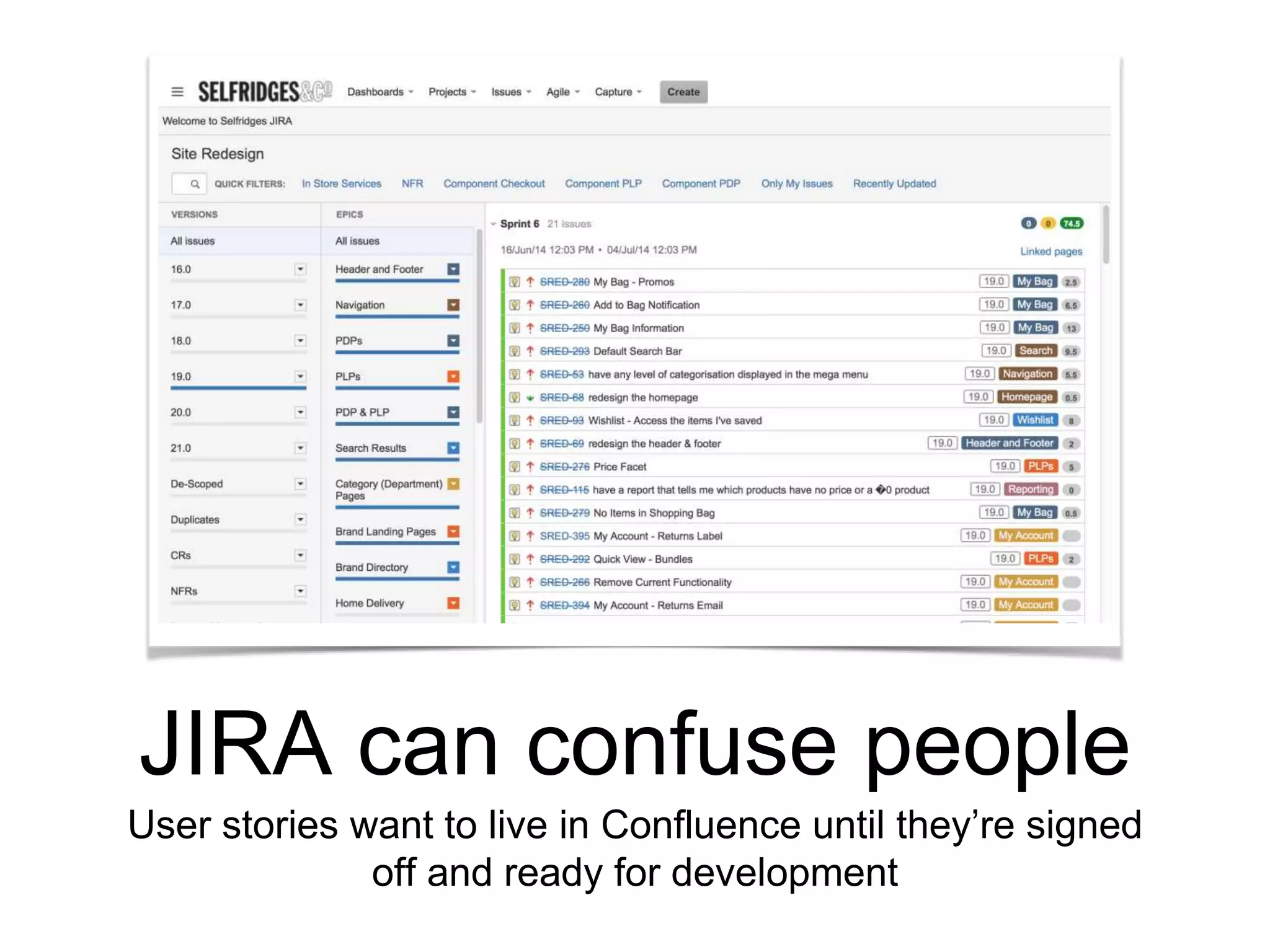The height and width of the screenshot is (952, 1270).
Task: Open issue SRED-280 My Bag - Promos
Action: (564, 282)
